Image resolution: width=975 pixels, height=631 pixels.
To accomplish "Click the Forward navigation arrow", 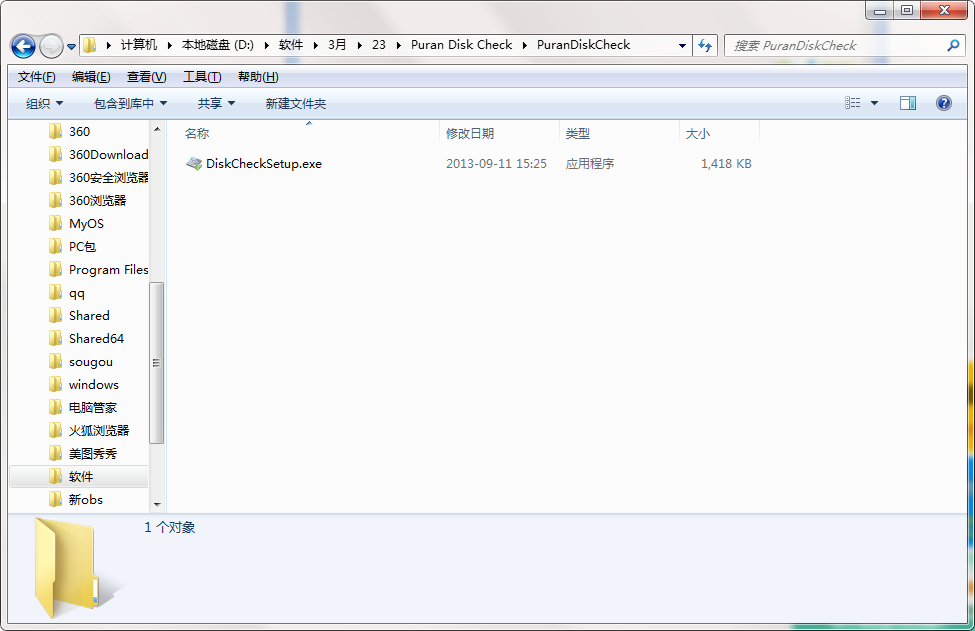I will click(x=51, y=46).
